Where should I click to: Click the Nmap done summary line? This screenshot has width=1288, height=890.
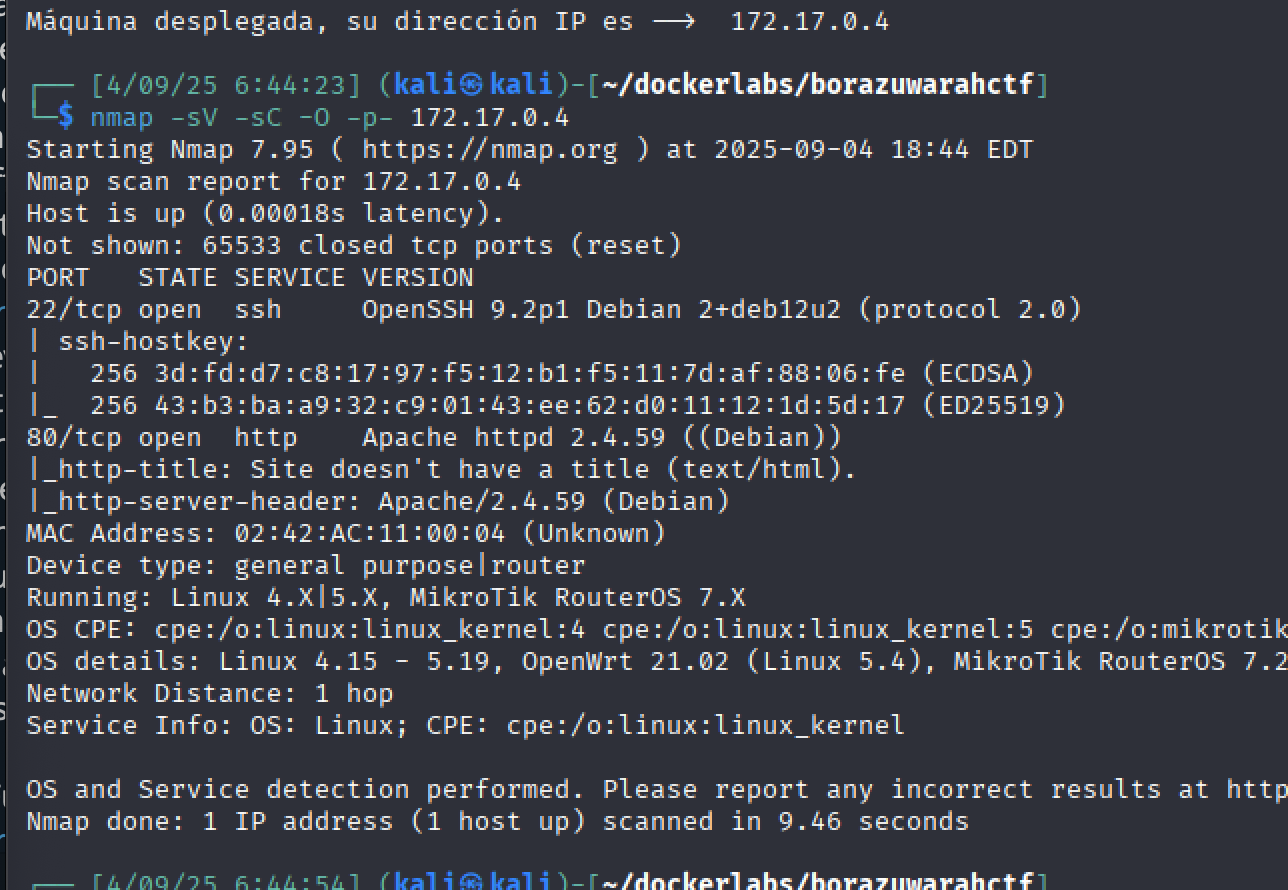tap(497, 822)
